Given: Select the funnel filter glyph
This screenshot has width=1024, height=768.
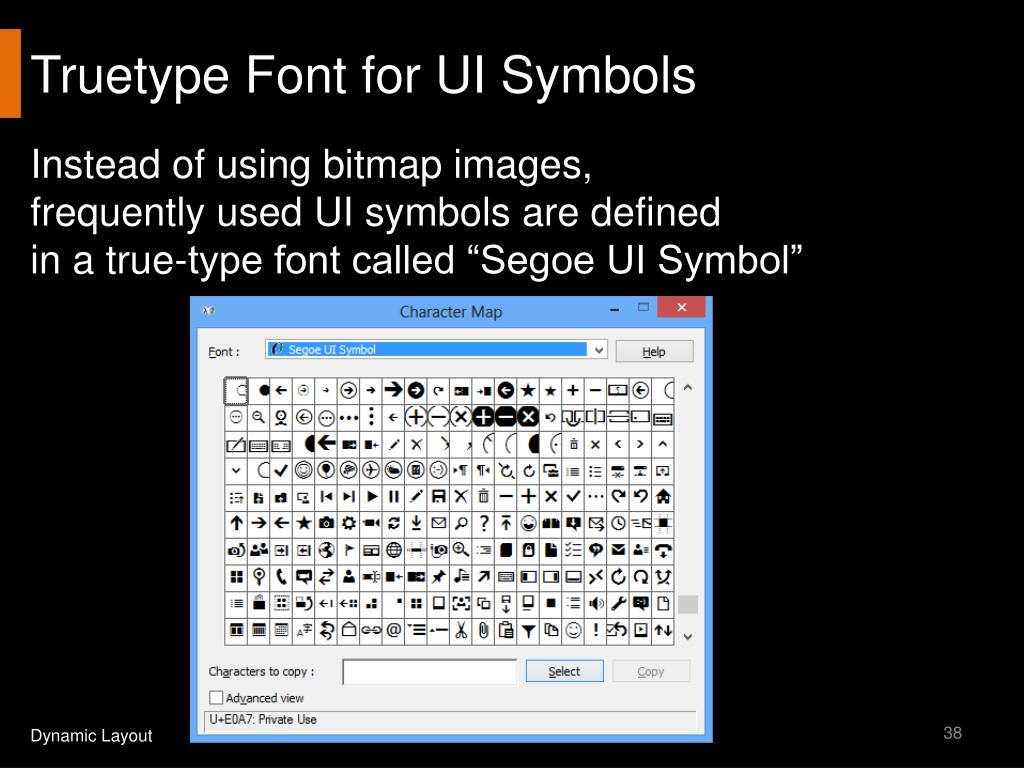Looking at the screenshot, I should [528, 630].
